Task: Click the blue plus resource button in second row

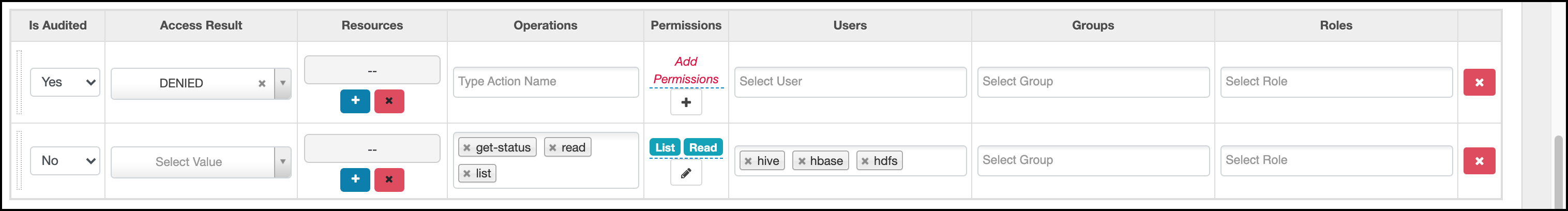Action: point(355,179)
